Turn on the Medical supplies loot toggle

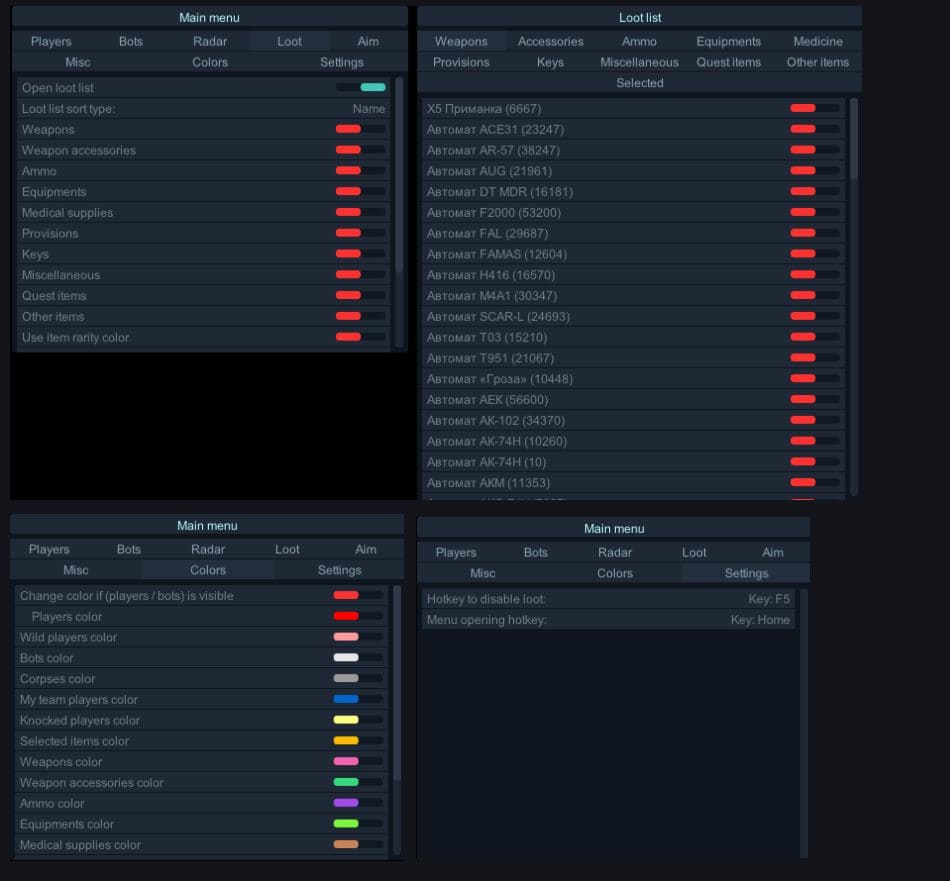(361, 213)
